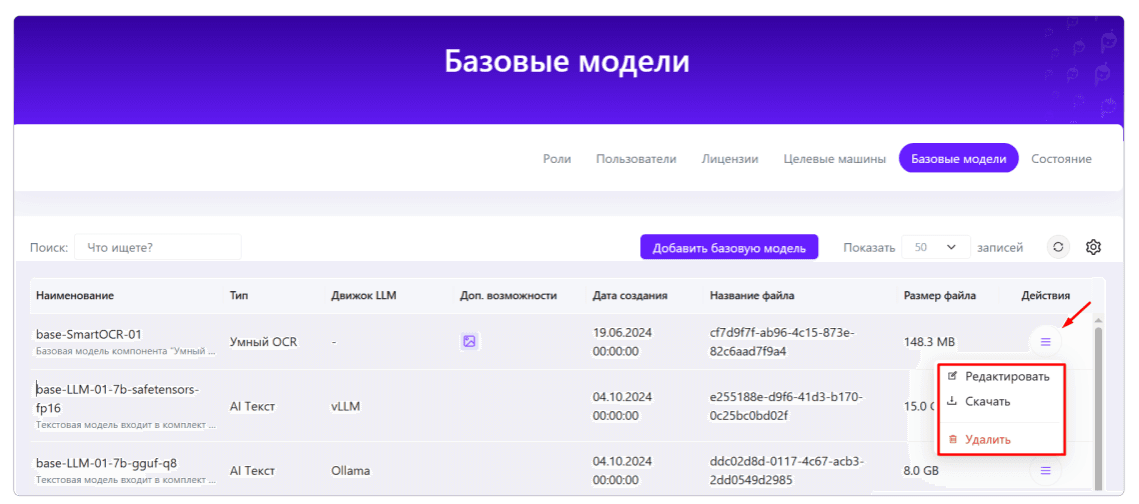The height and width of the screenshot is (504, 1139).
Task: Open actions menu for base-SmartOCR-01 row
Action: pyautogui.click(x=1045, y=341)
